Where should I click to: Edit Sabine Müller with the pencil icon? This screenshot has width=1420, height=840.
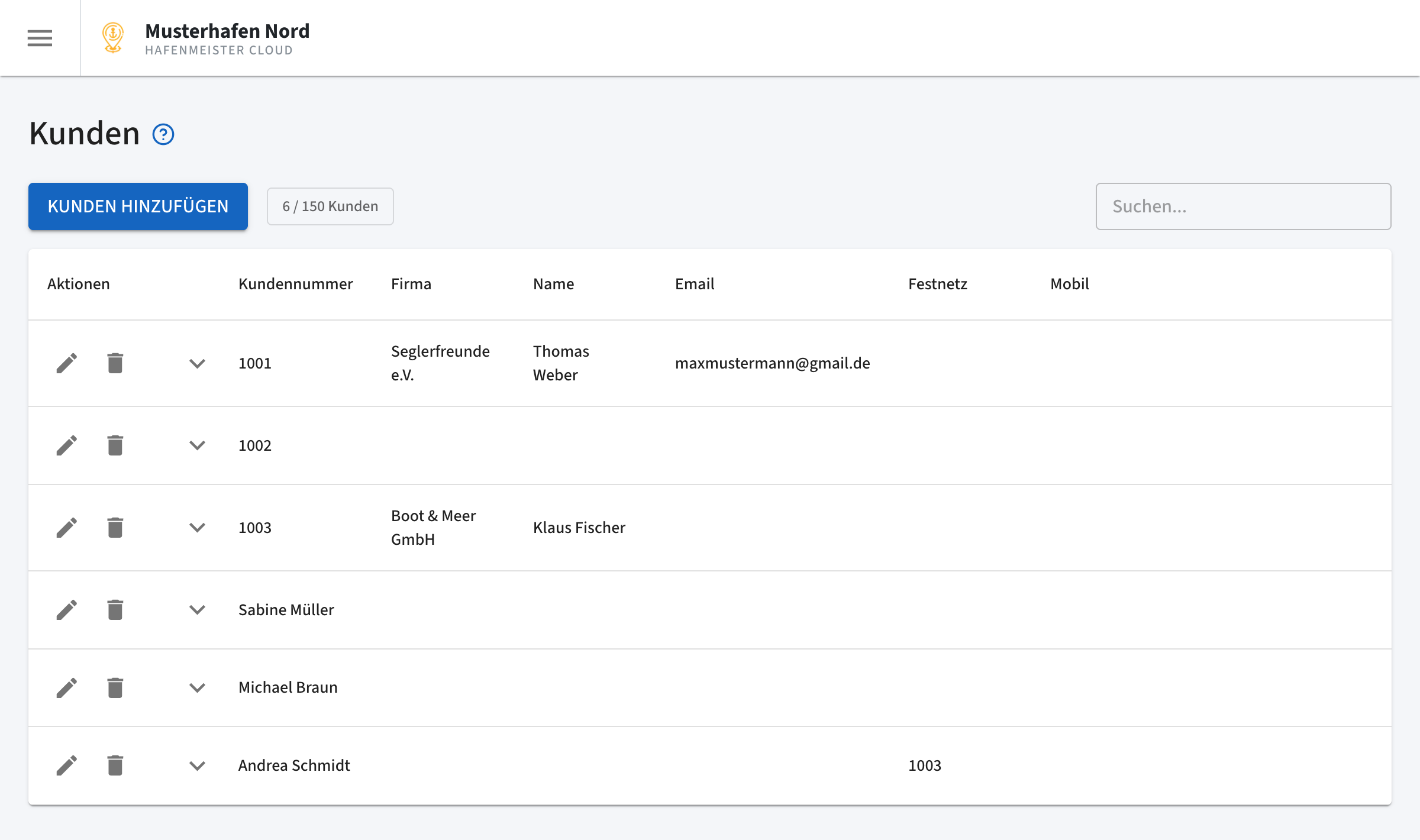pyautogui.click(x=66, y=609)
